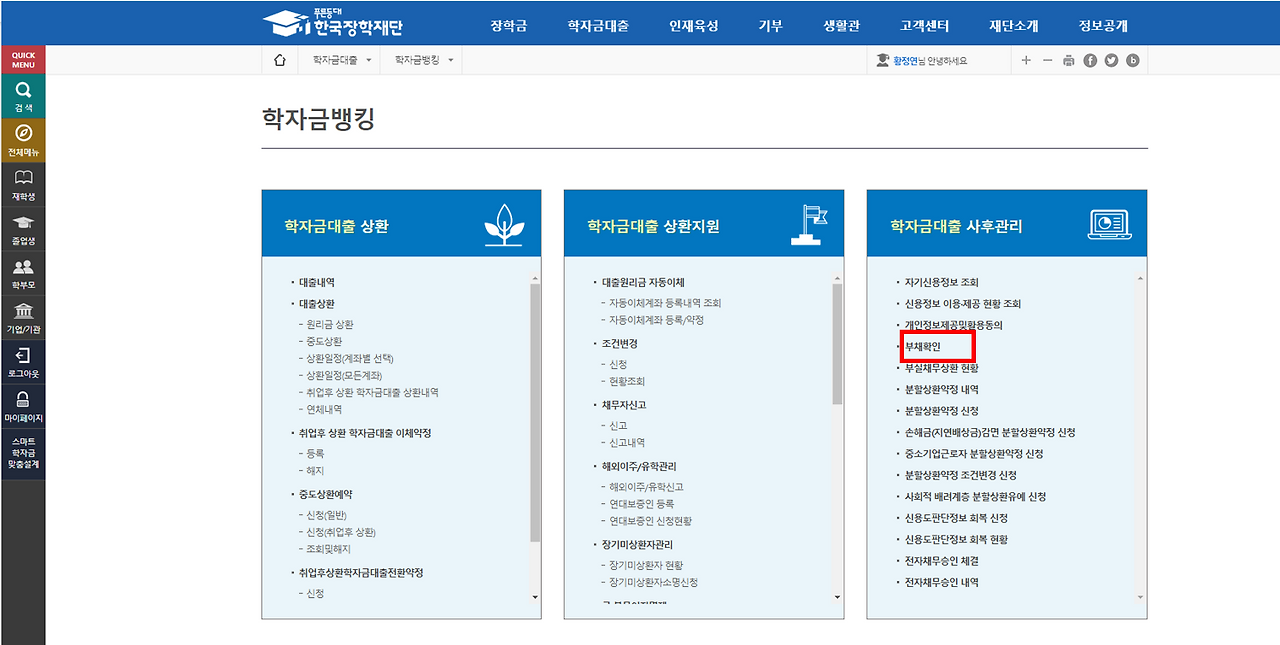Click the home icon in breadcrumb

click(x=280, y=60)
